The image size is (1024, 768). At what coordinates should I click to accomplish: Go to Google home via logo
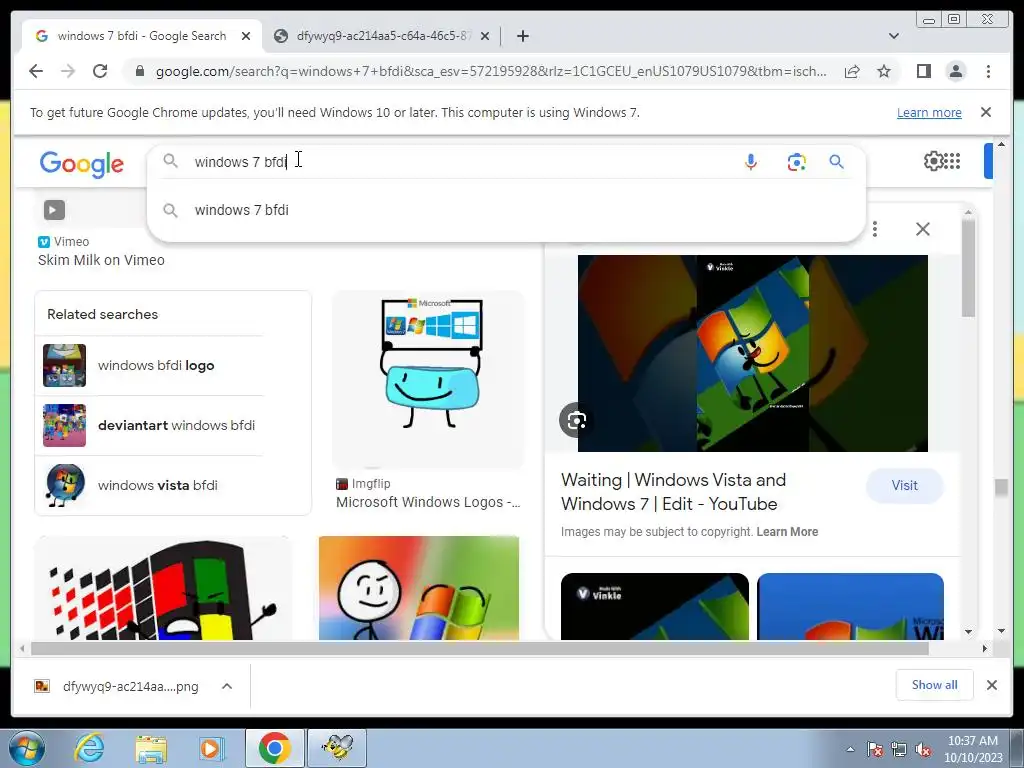click(82, 163)
